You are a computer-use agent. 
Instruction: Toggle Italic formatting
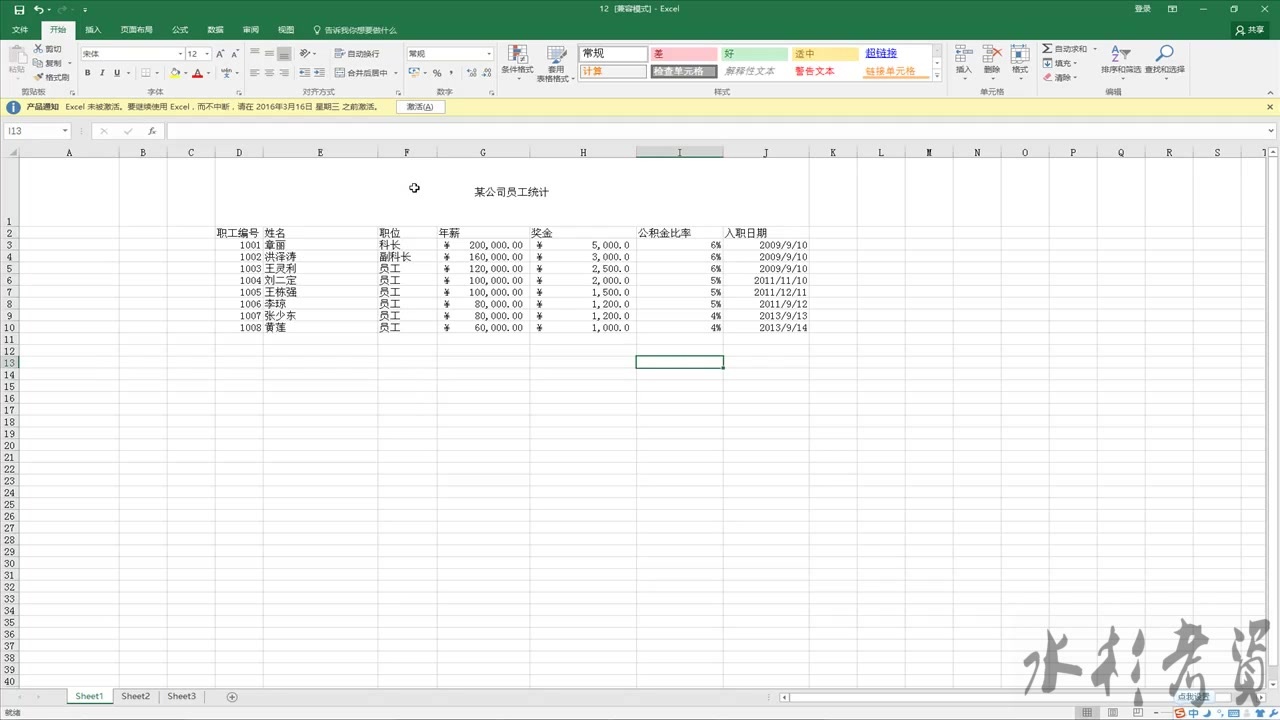point(102,73)
